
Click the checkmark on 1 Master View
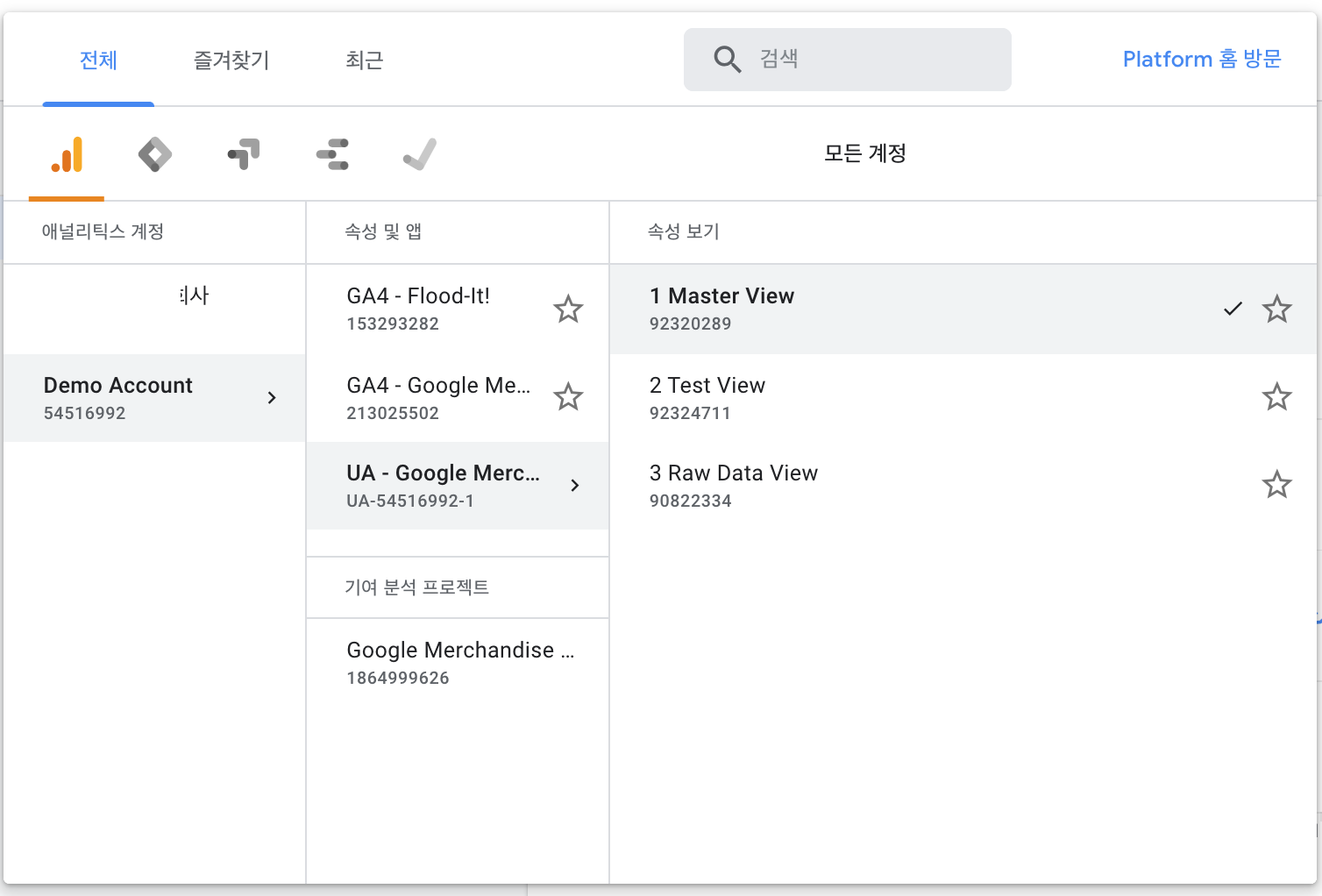(x=1233, y=309)
